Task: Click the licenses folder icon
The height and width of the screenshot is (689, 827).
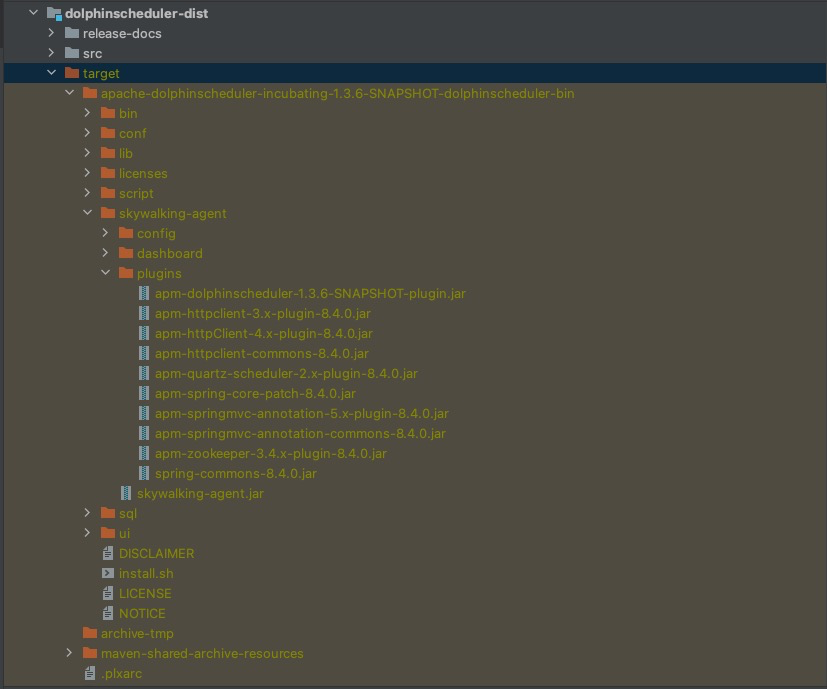Action: point(108,174)
